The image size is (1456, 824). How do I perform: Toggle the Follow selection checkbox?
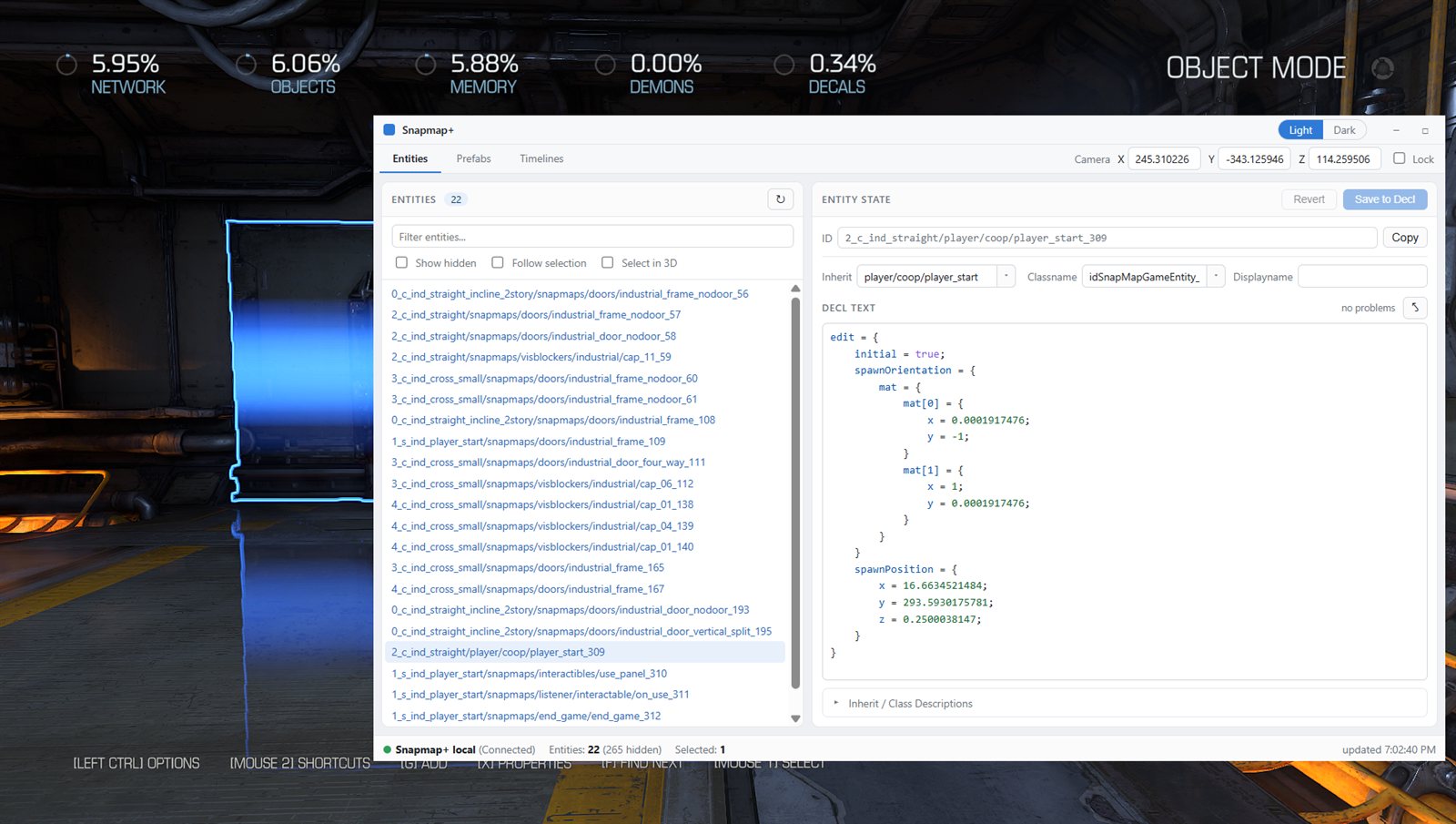(x=498, y=262)
